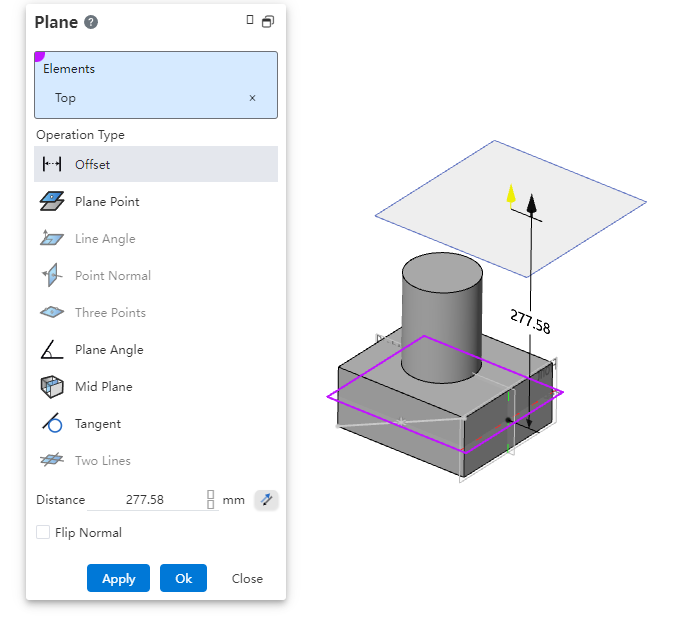Click the black offset drag arrow head
The height and width of the screenshot is (644, 677).
[531, 203]
